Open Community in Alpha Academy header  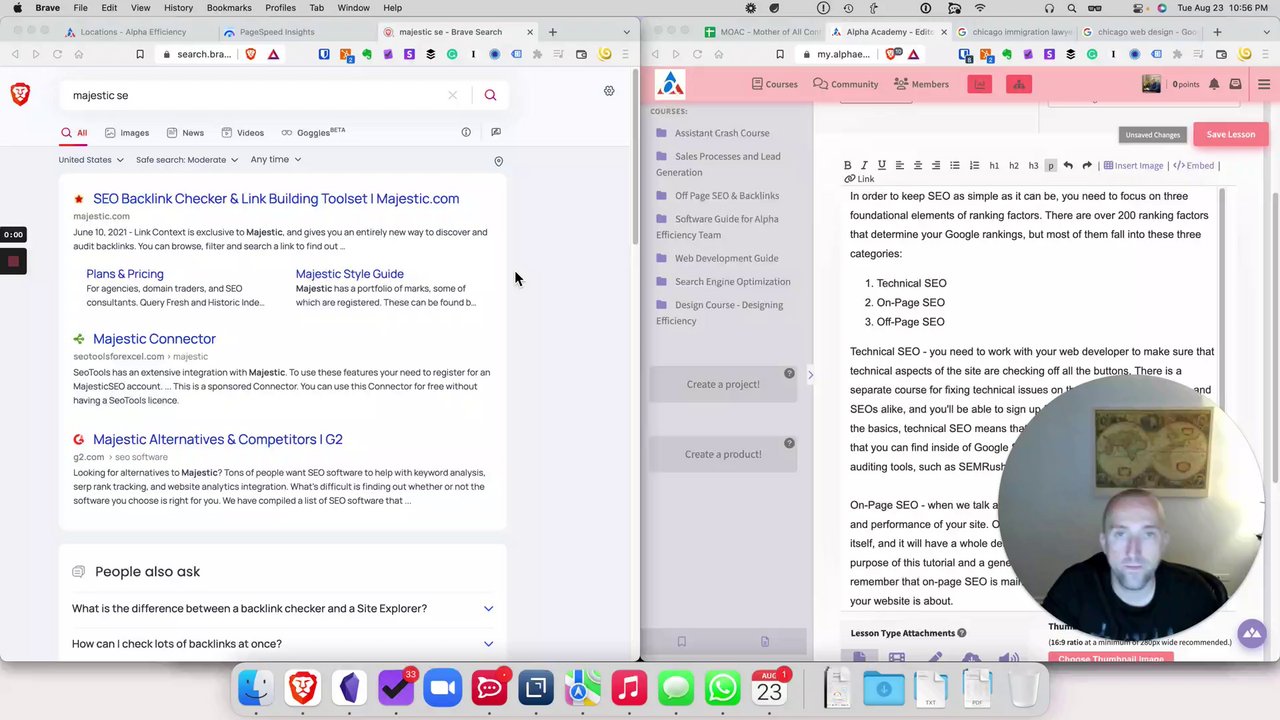pos(846,84)
